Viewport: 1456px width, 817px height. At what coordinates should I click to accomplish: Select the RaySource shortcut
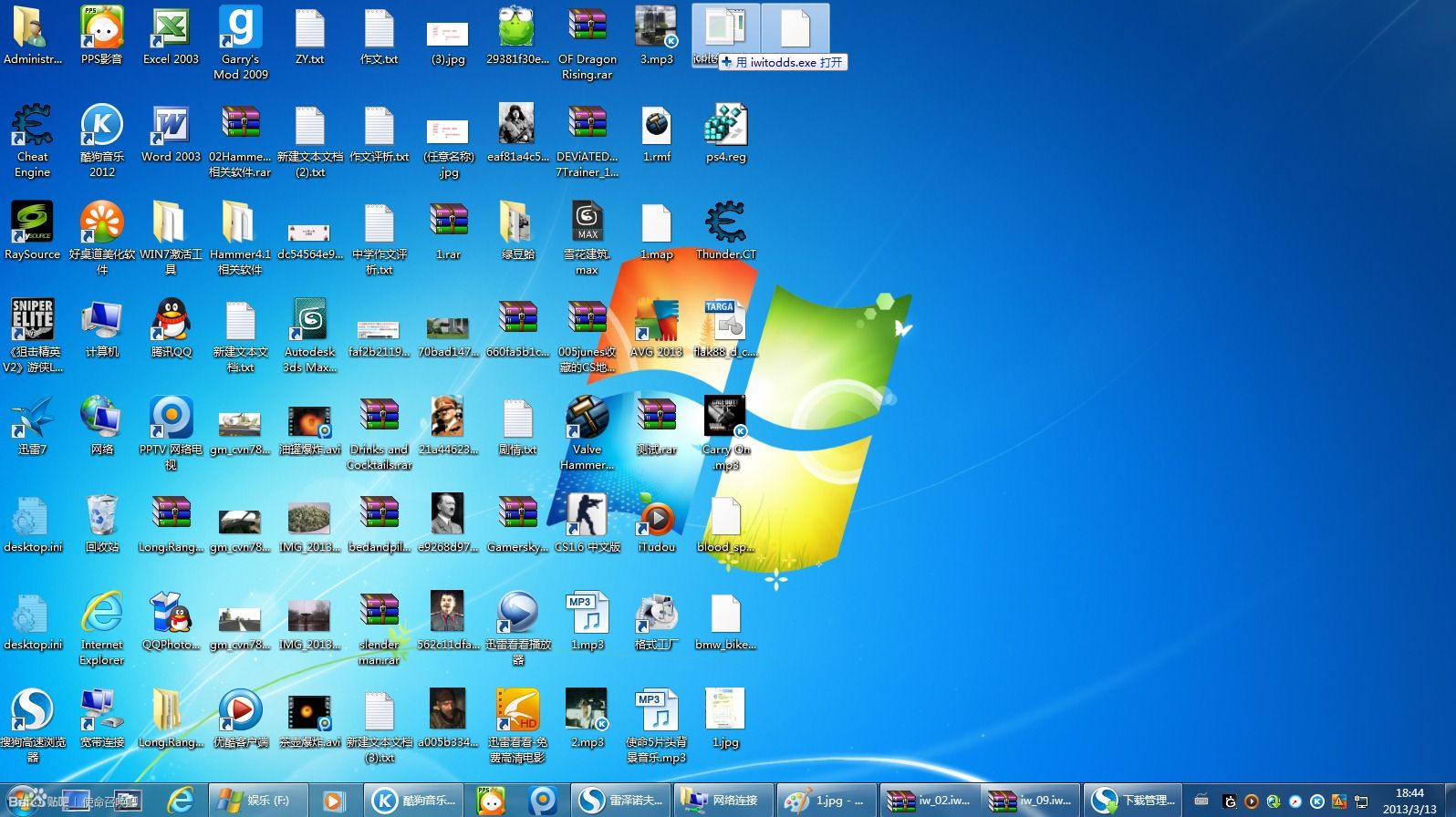click(x=32, y=231)
